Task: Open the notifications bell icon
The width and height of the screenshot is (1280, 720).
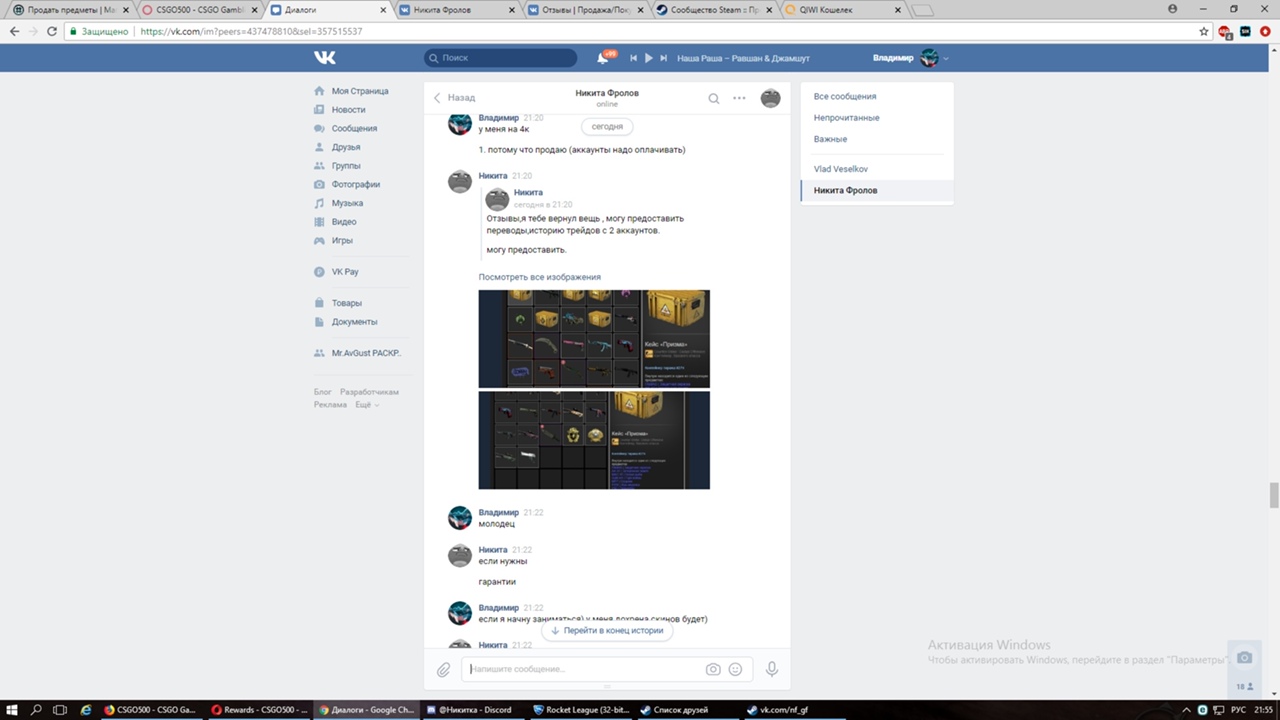Action: (x=603, y=58)
